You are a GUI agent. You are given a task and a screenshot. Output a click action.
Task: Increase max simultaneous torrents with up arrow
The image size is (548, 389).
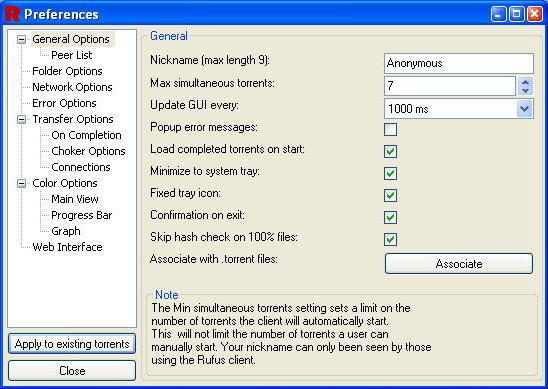pos(525,82)
